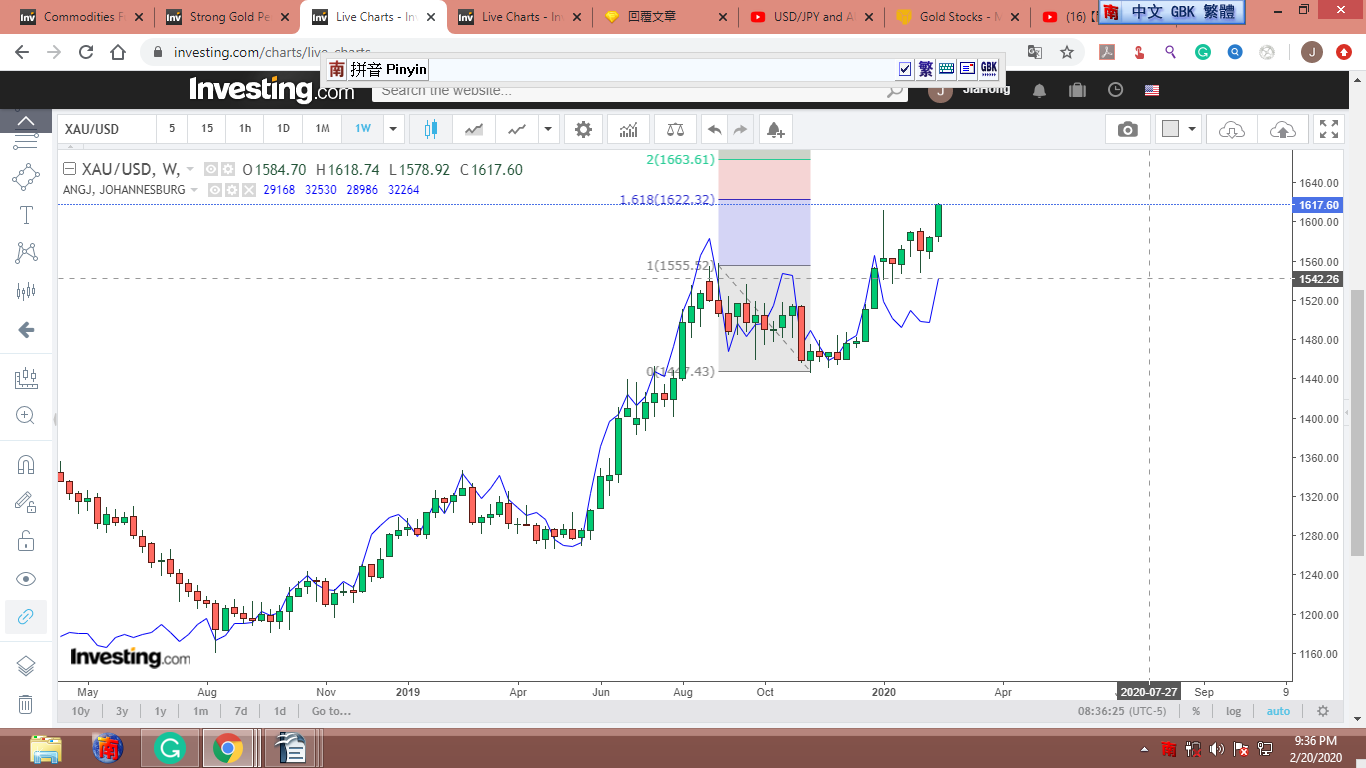Click the XAU/USD symbol input field

click(x=106, y=129)
